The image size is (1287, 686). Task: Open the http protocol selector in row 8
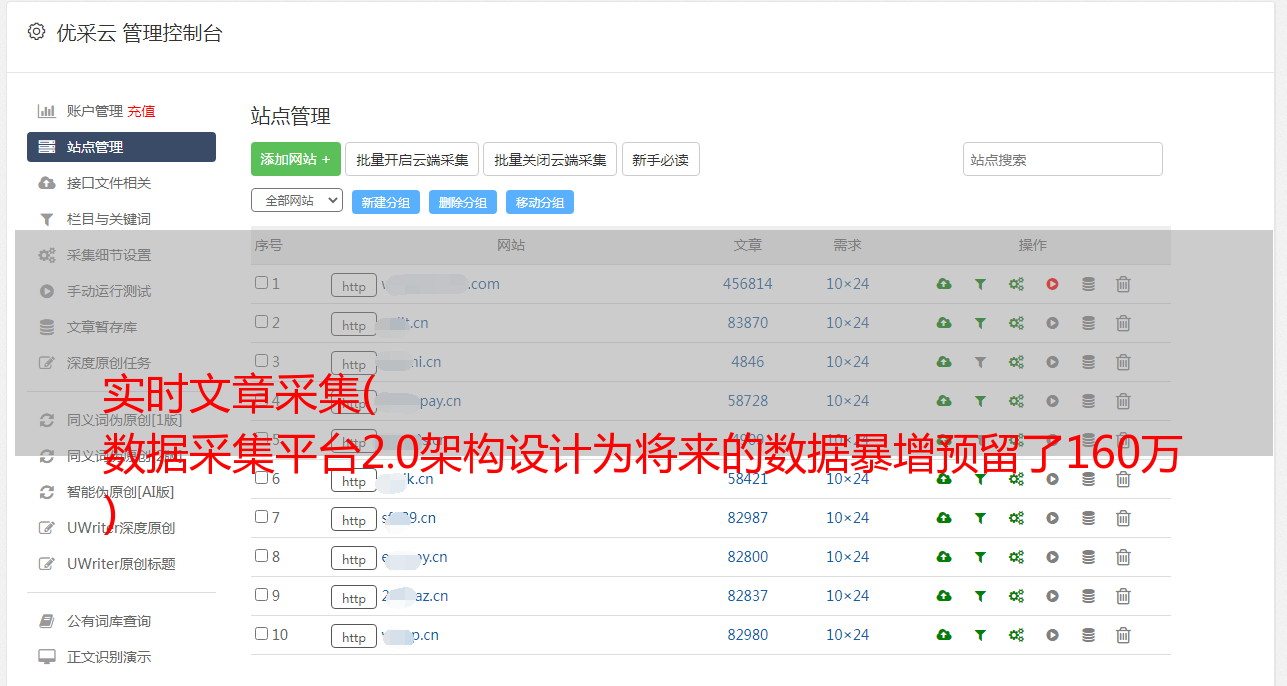(353, 559)
